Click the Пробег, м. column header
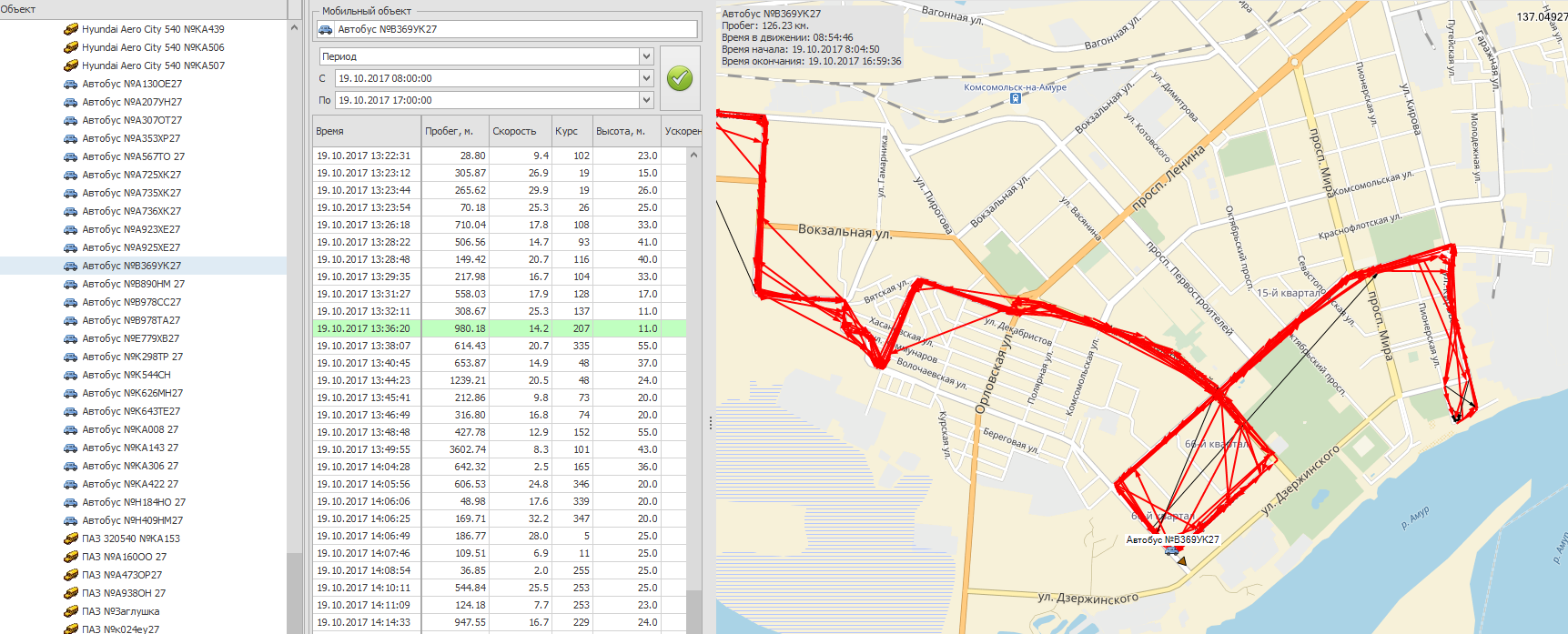 454,131
